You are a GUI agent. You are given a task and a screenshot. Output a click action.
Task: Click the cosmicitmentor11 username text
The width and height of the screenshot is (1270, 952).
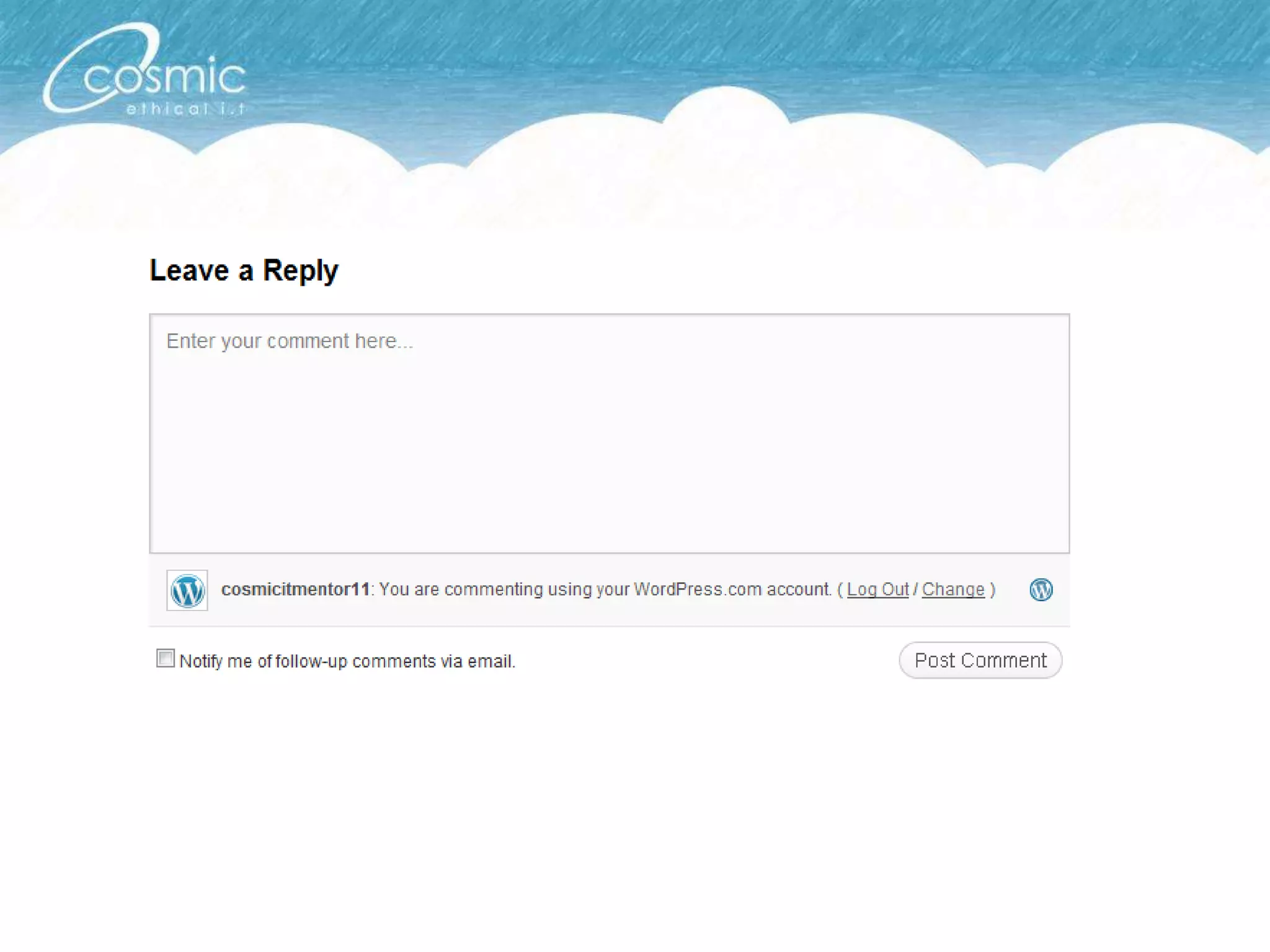[x=295, y=589]
